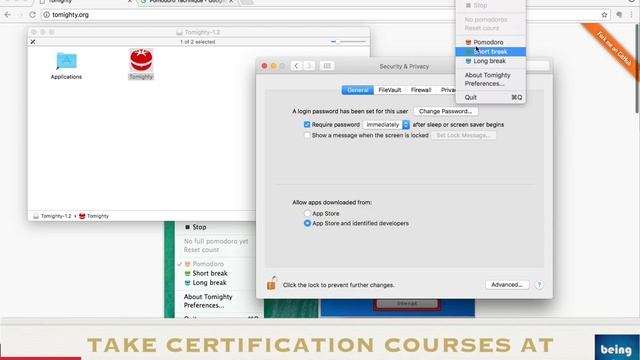Open the Applications folder icon in Tomighty window

pos(67,61)
